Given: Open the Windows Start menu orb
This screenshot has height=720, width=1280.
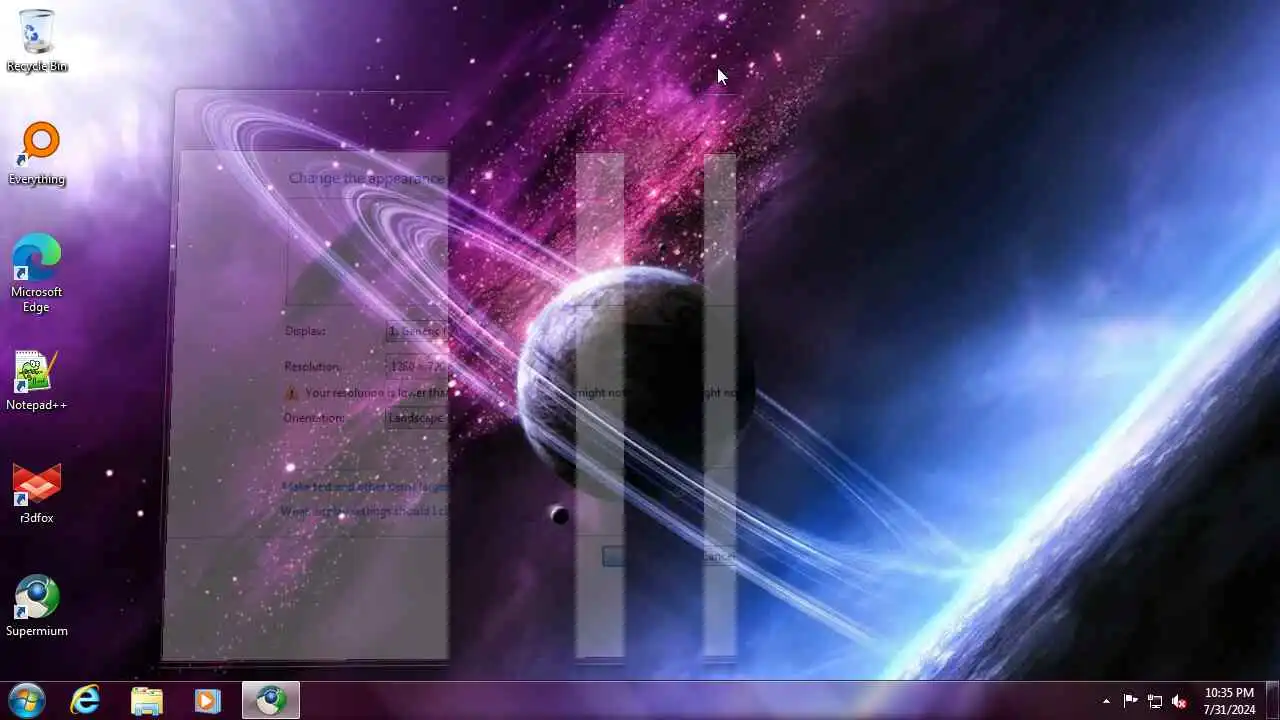Looking at the screenshot, I should 27,700.
